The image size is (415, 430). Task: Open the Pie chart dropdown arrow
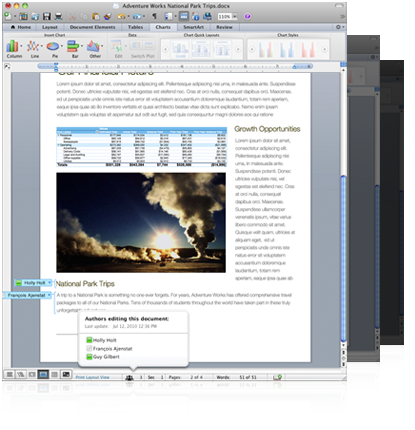tap(62, 46)
